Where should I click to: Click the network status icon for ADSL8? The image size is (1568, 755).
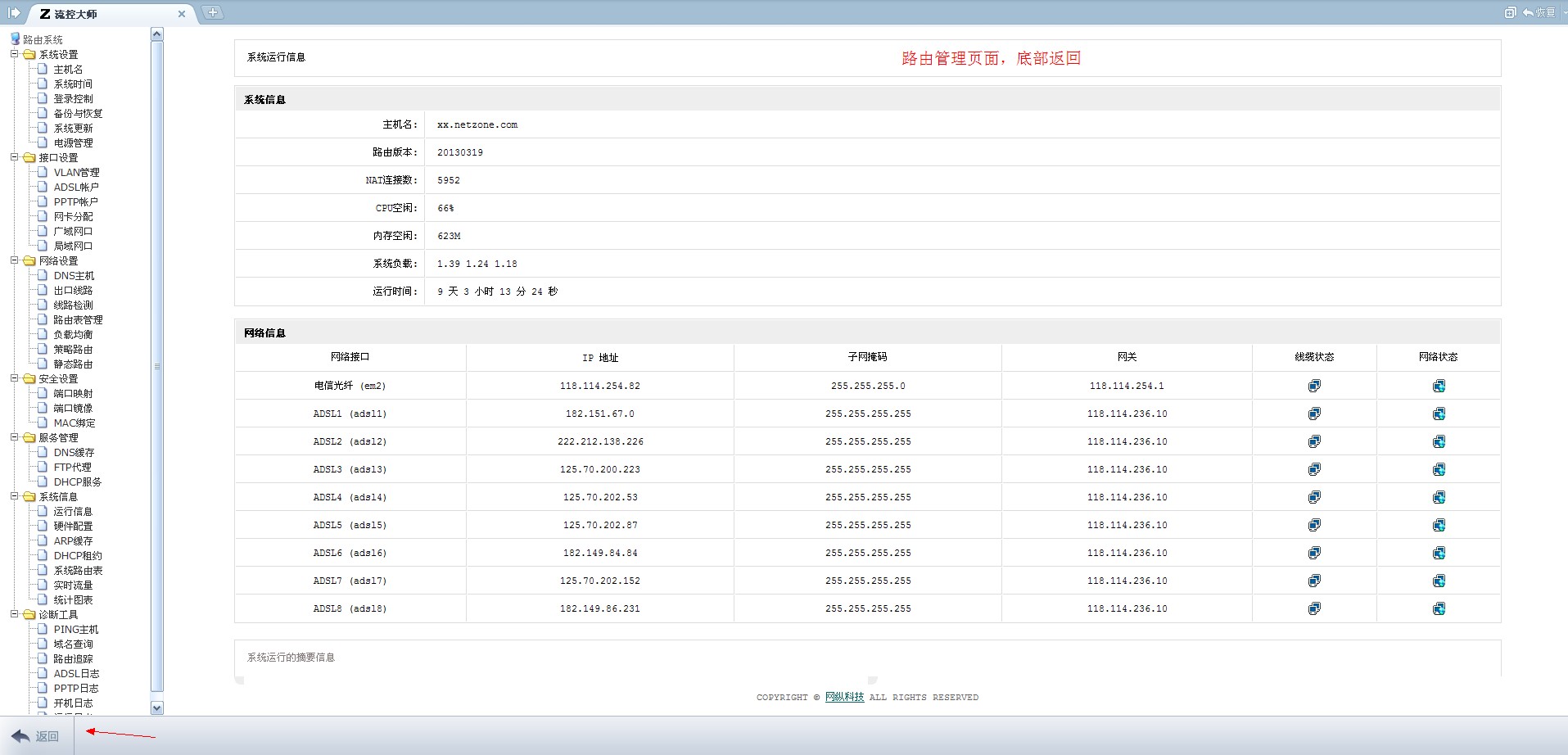1439,608
